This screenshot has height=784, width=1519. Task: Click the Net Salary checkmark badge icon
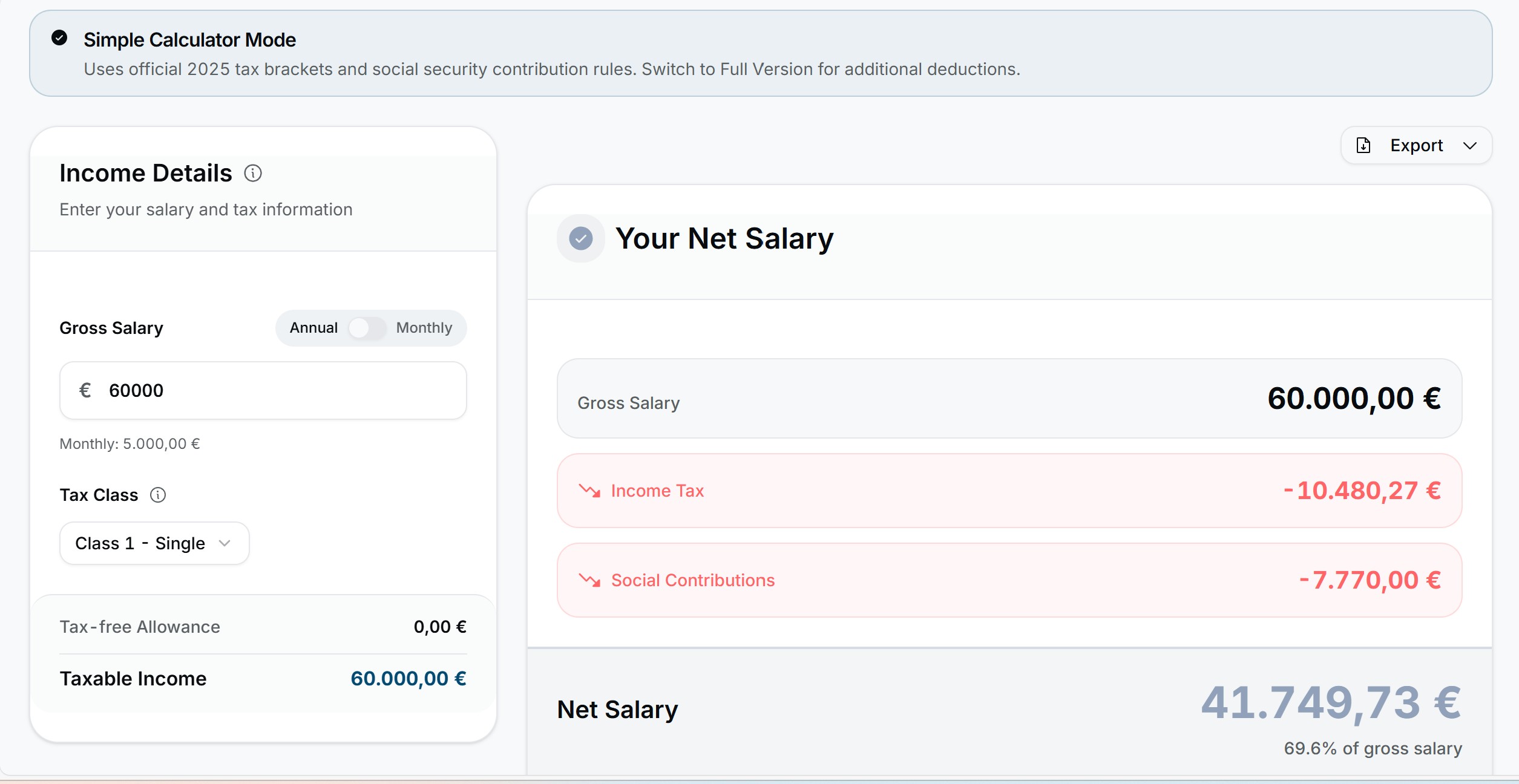tap(580, 238)
